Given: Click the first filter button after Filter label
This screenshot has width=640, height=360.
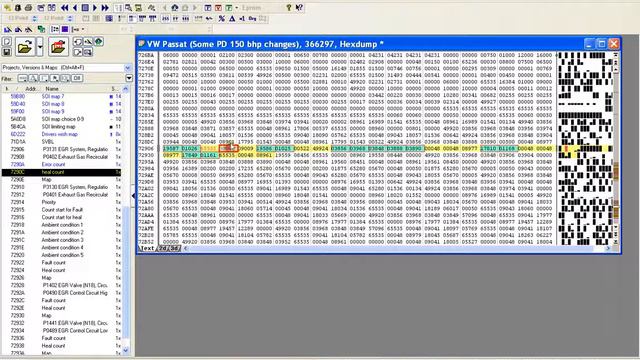Looking at the screenshot, I should pyautogui.click(x=22, y=78).
